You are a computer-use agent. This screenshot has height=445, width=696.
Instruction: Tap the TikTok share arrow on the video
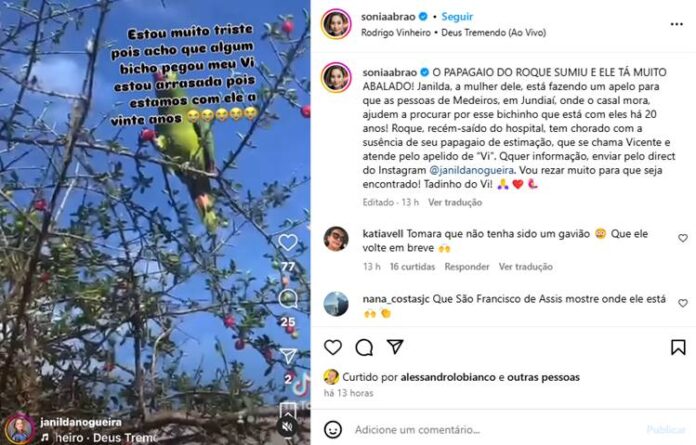point(288,356)
